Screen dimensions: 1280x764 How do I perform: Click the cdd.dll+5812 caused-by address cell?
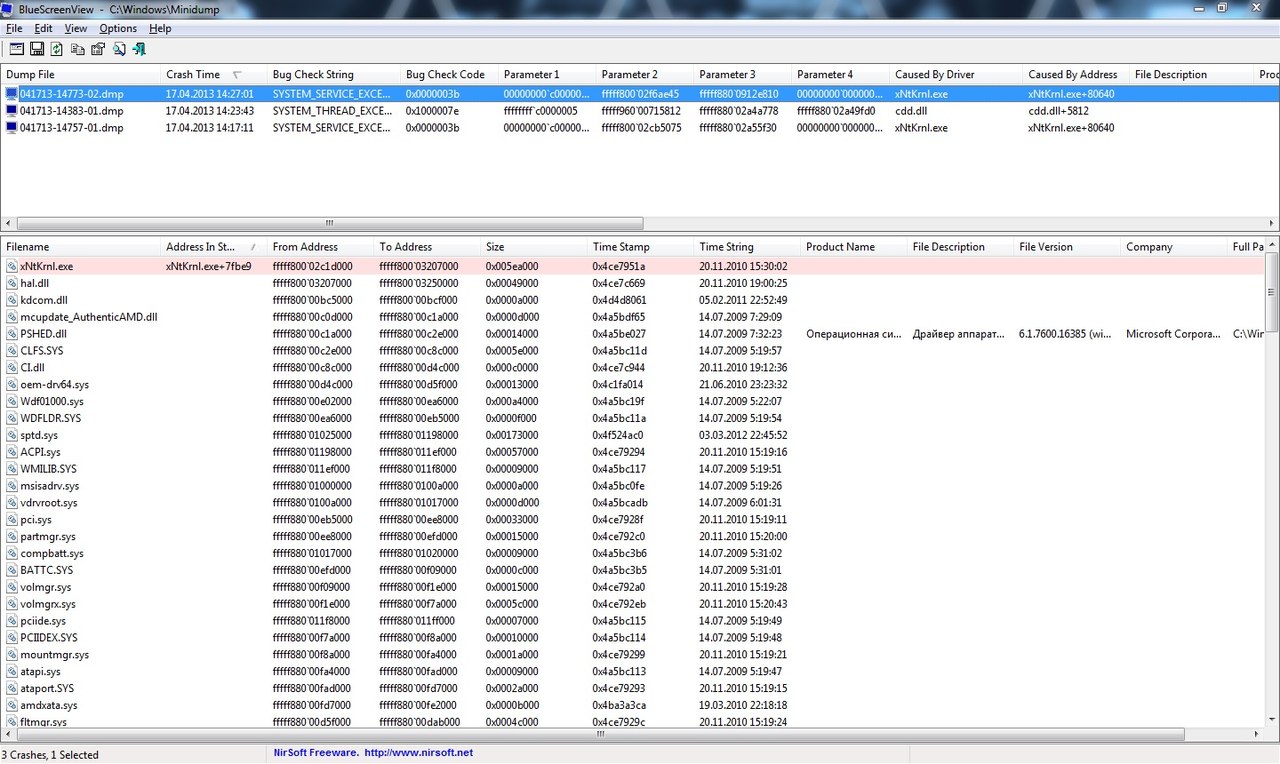[1058, 111]
